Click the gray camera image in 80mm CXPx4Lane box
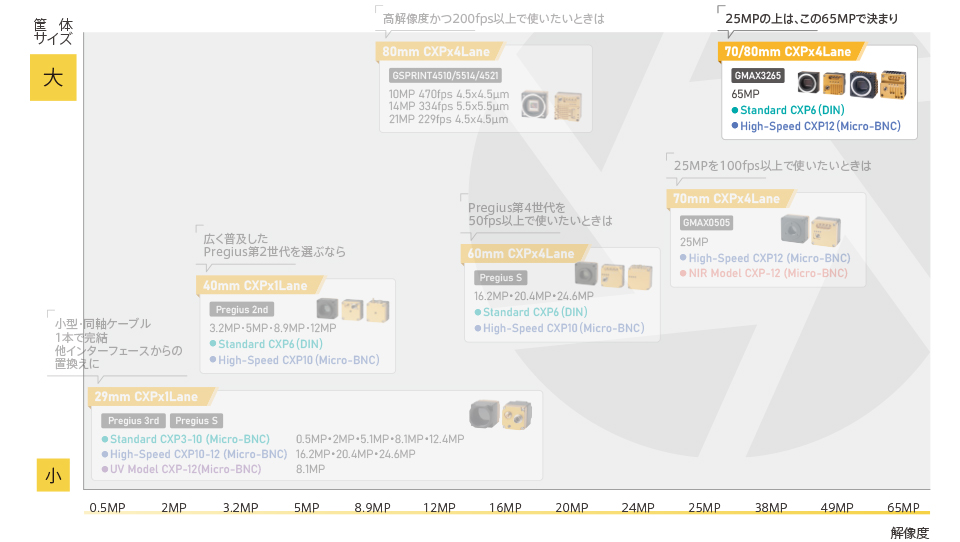Viewport: 960px width, 542px height. coord(536,105)
